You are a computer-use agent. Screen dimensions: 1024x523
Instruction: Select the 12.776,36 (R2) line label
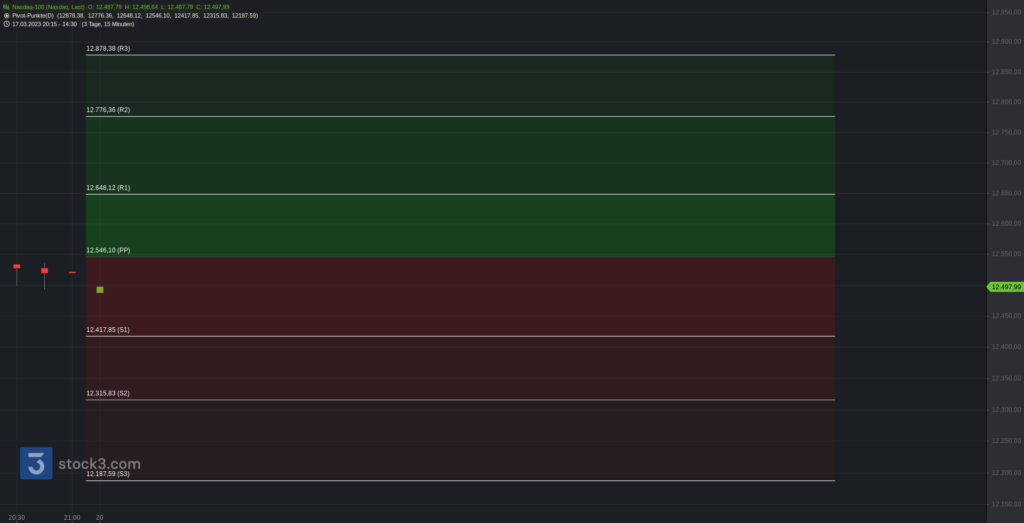coord(108,110)
